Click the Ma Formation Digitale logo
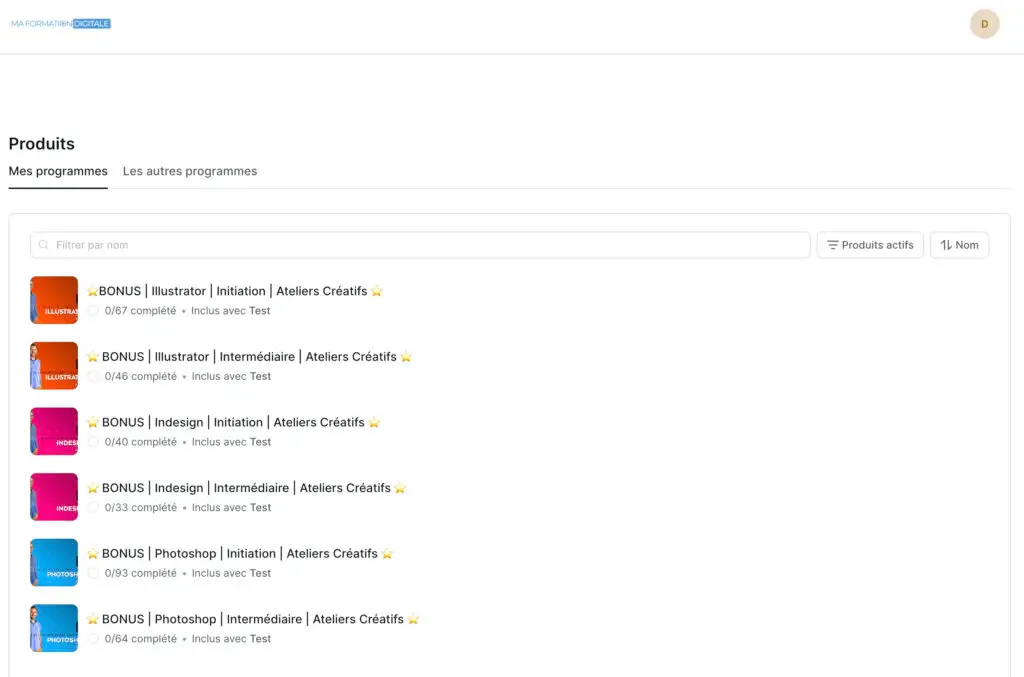This screenshot has width=1024, height=677. click(61, 23)
